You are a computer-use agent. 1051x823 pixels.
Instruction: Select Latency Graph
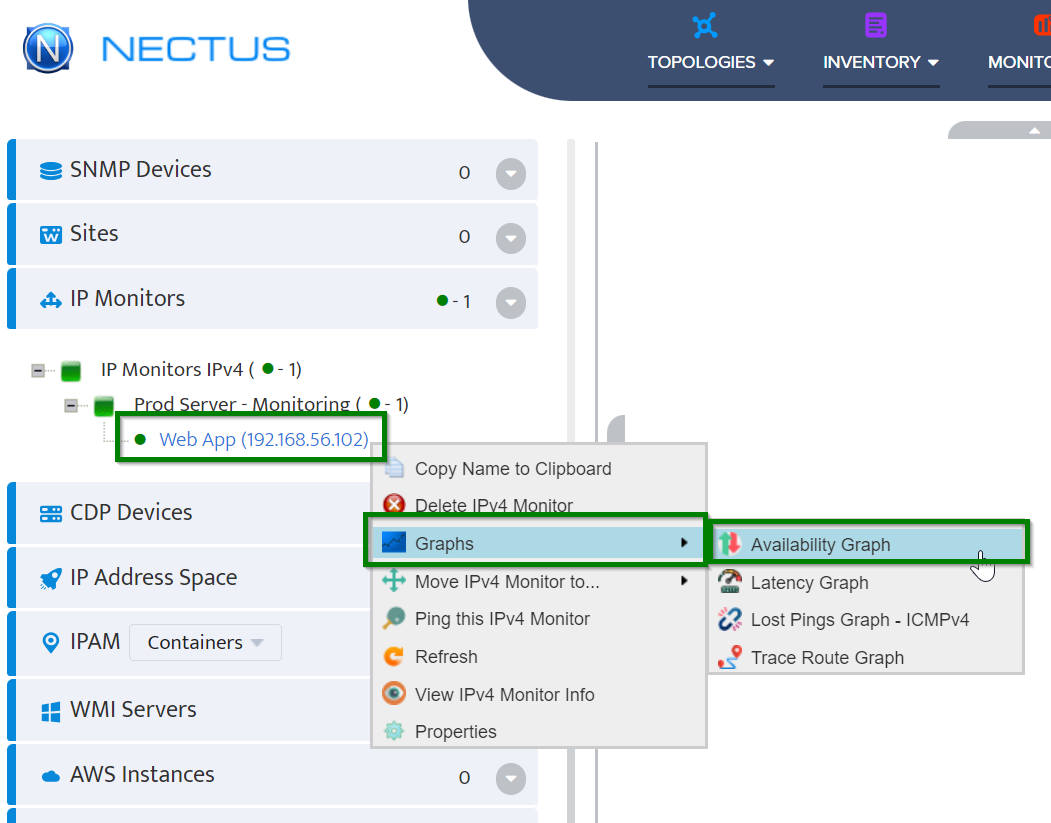coord(866,582)
